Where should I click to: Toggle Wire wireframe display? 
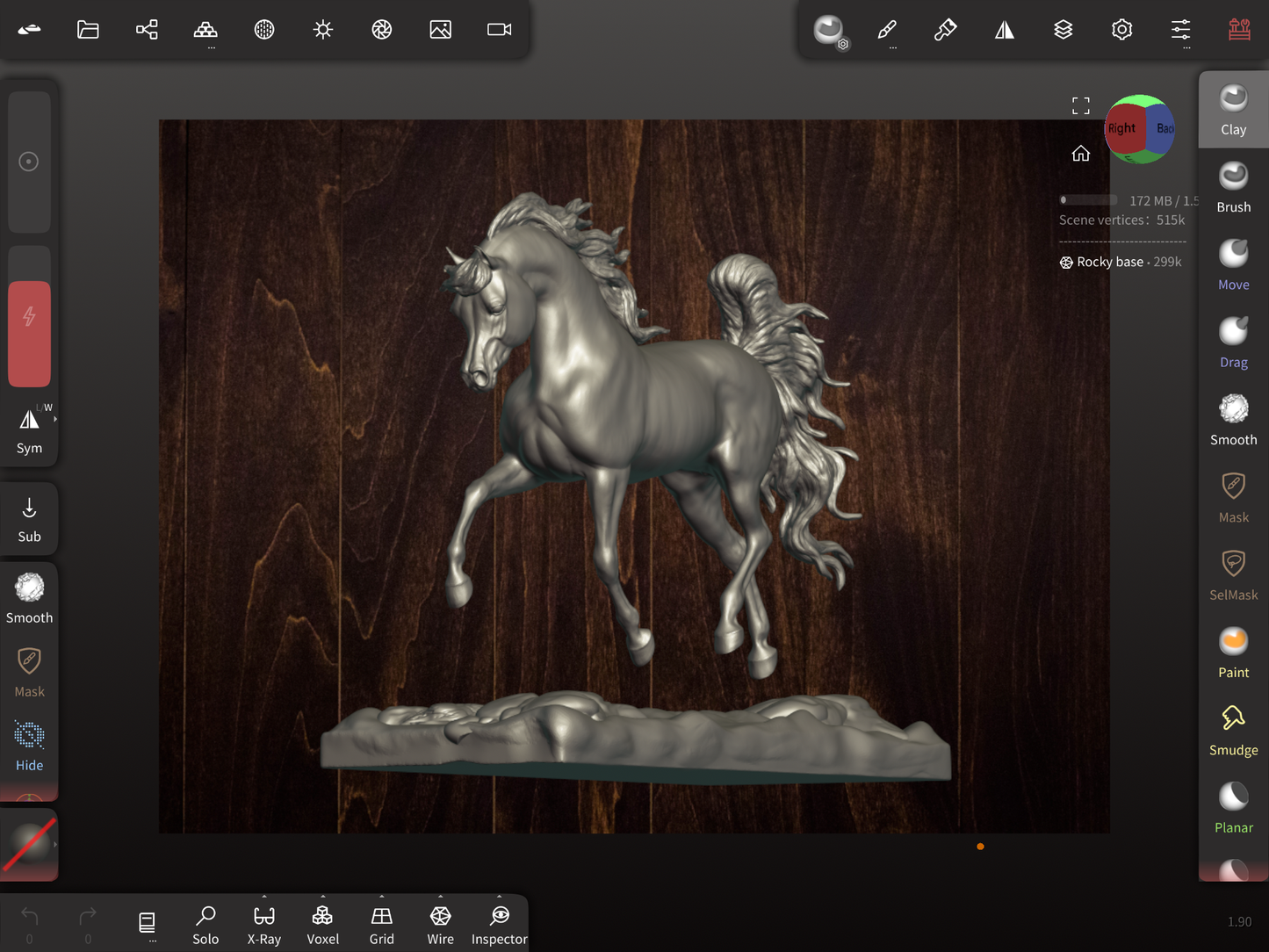click(440, 925)
